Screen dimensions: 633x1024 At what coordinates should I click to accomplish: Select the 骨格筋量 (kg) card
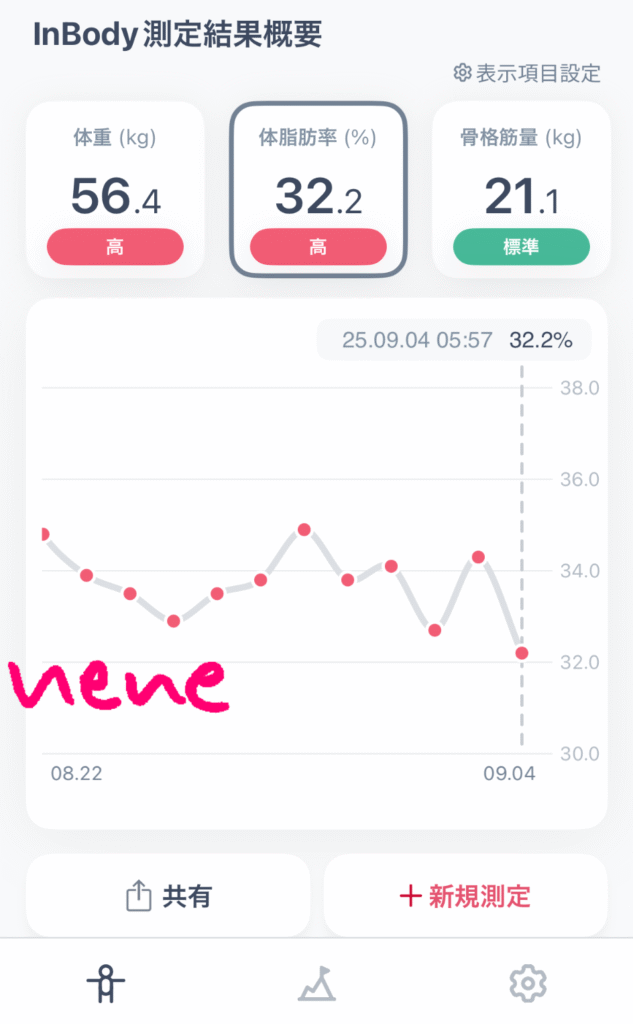tap(521, 189)
